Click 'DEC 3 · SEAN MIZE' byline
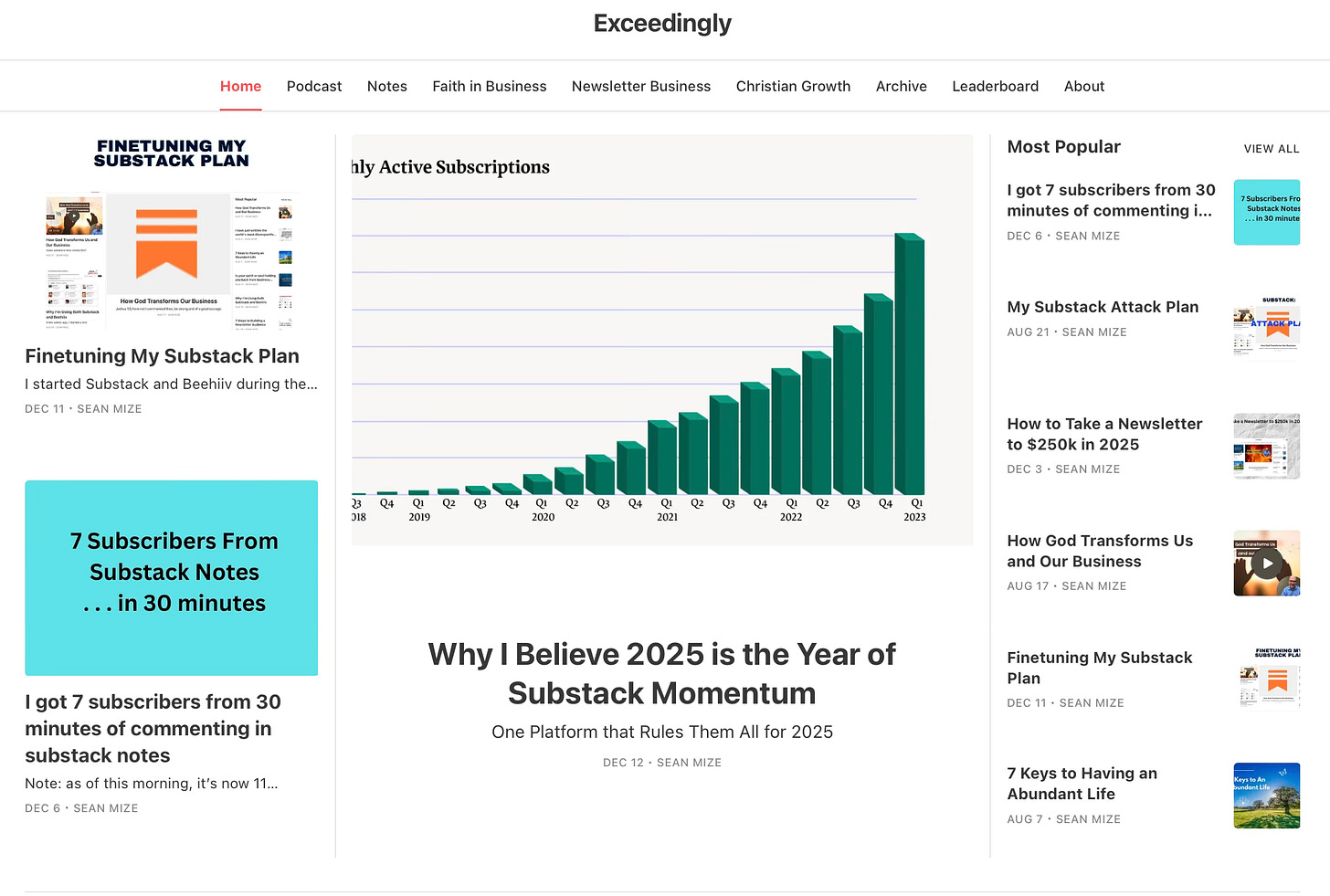Image resolution: width=1330 pixels, height=896 pixels. (1063, 469)
